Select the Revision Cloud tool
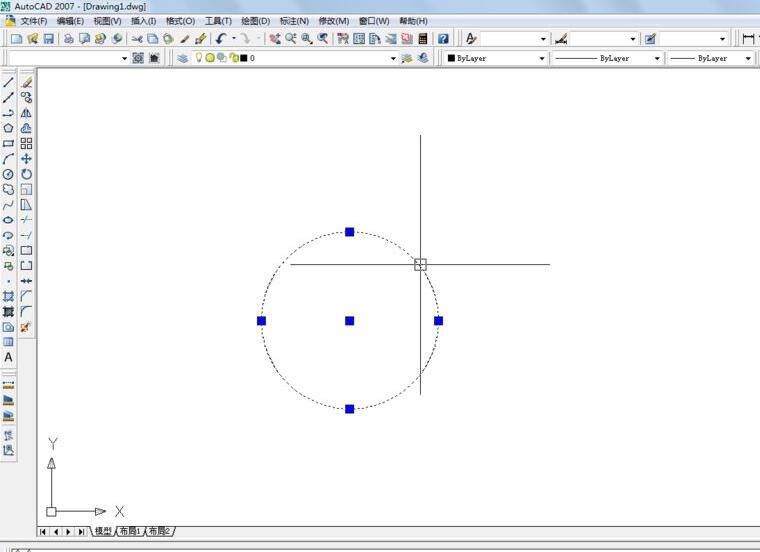 coord(8,189)
